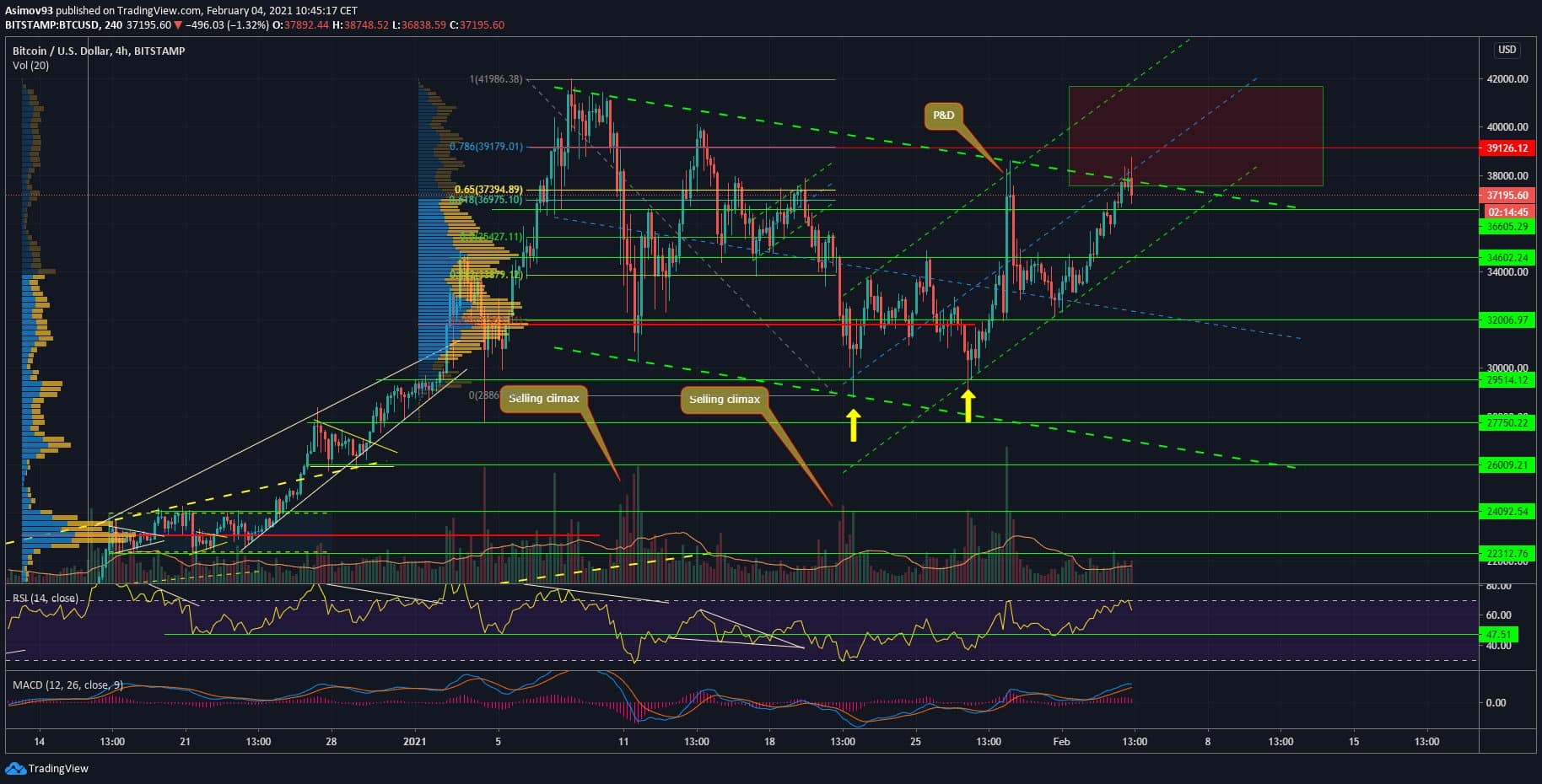Select the candle countdown timer 02:14:45
Image resolution: width=1542 pixels, height=784 pixels.
pos(1507,212)
